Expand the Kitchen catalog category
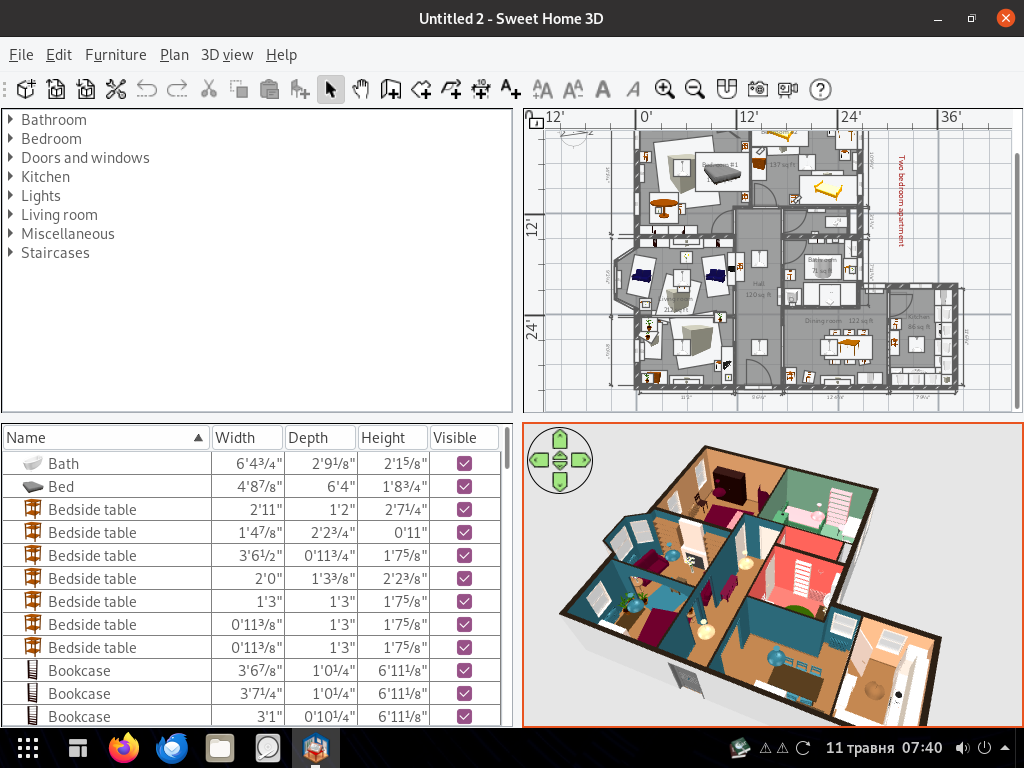This screenshot has height=768, width=1024. coord(10,176)
